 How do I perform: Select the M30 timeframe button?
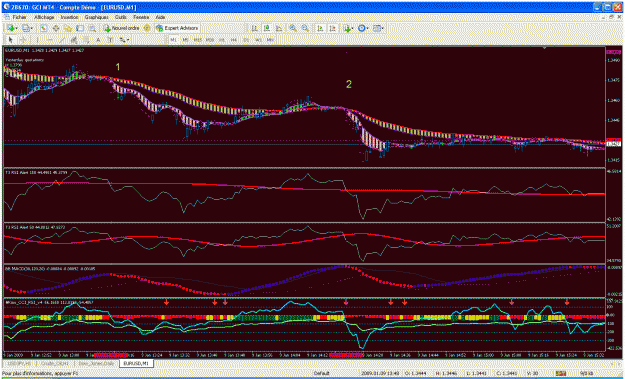coord(210,40)
